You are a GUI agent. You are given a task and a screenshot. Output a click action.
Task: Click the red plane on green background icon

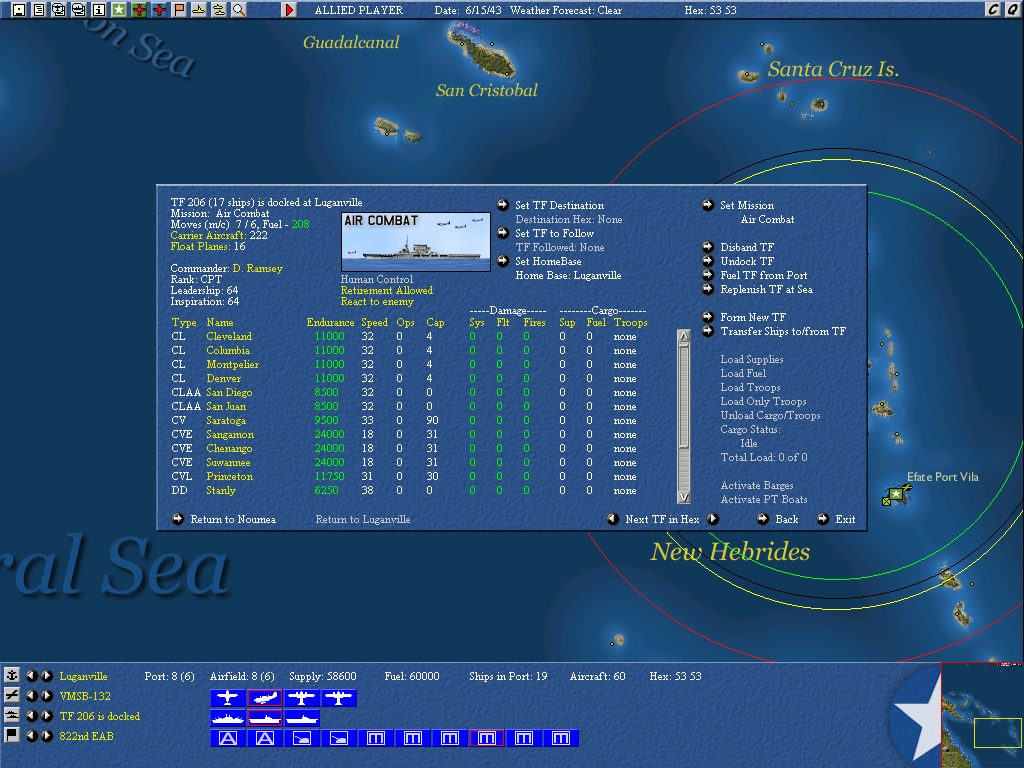click(138, 10)
